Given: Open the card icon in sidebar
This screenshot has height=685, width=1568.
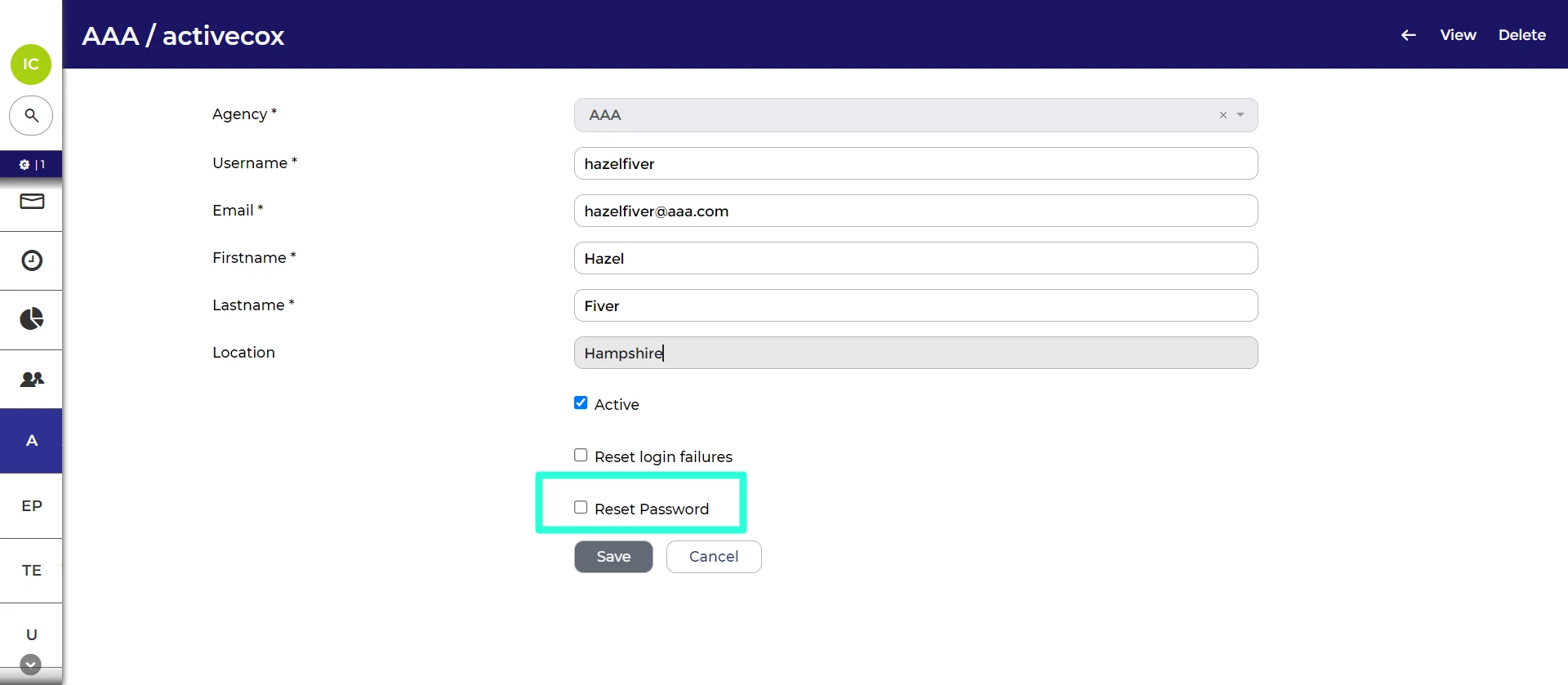Looking at the screenshot, I should click(x=32, y=201).
